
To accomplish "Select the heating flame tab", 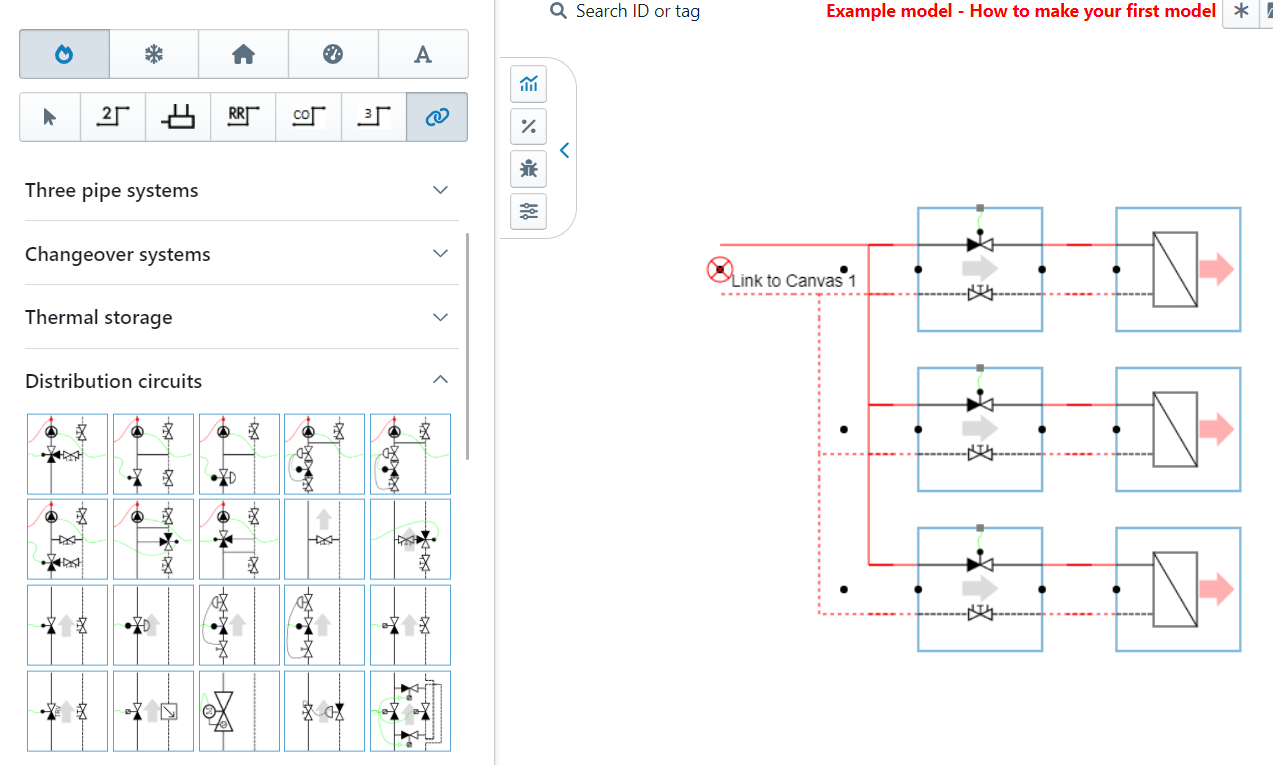I will pyautogui.click(x=64, y=54).
